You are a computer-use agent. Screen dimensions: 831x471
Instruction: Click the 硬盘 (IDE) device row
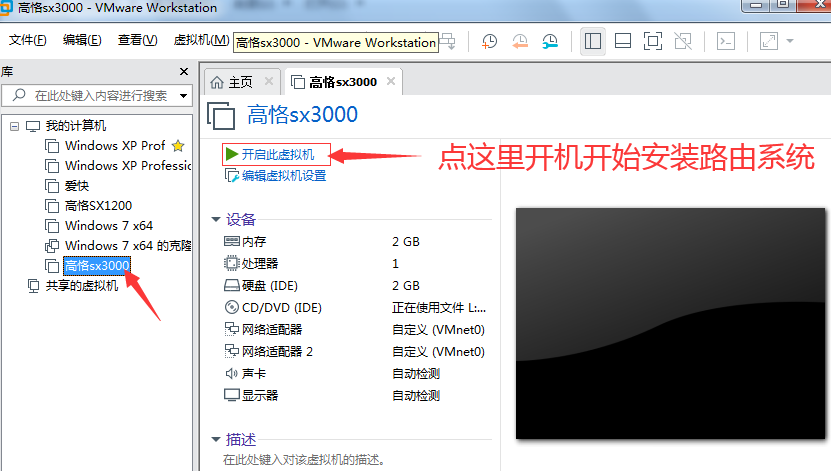pos(354,286)
